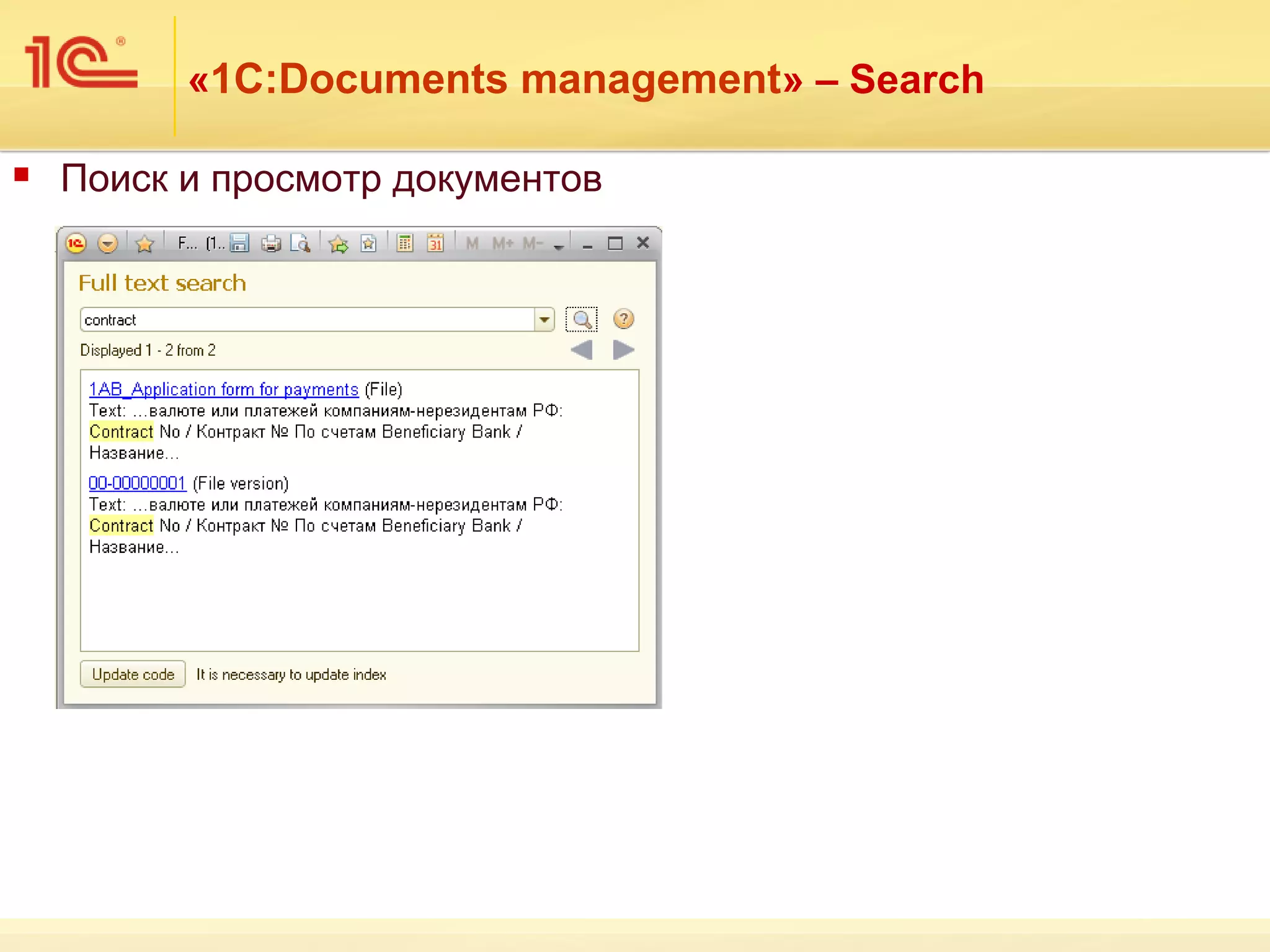
Task: Open the 00-00000001 file version link
Action: pos(138,483)
